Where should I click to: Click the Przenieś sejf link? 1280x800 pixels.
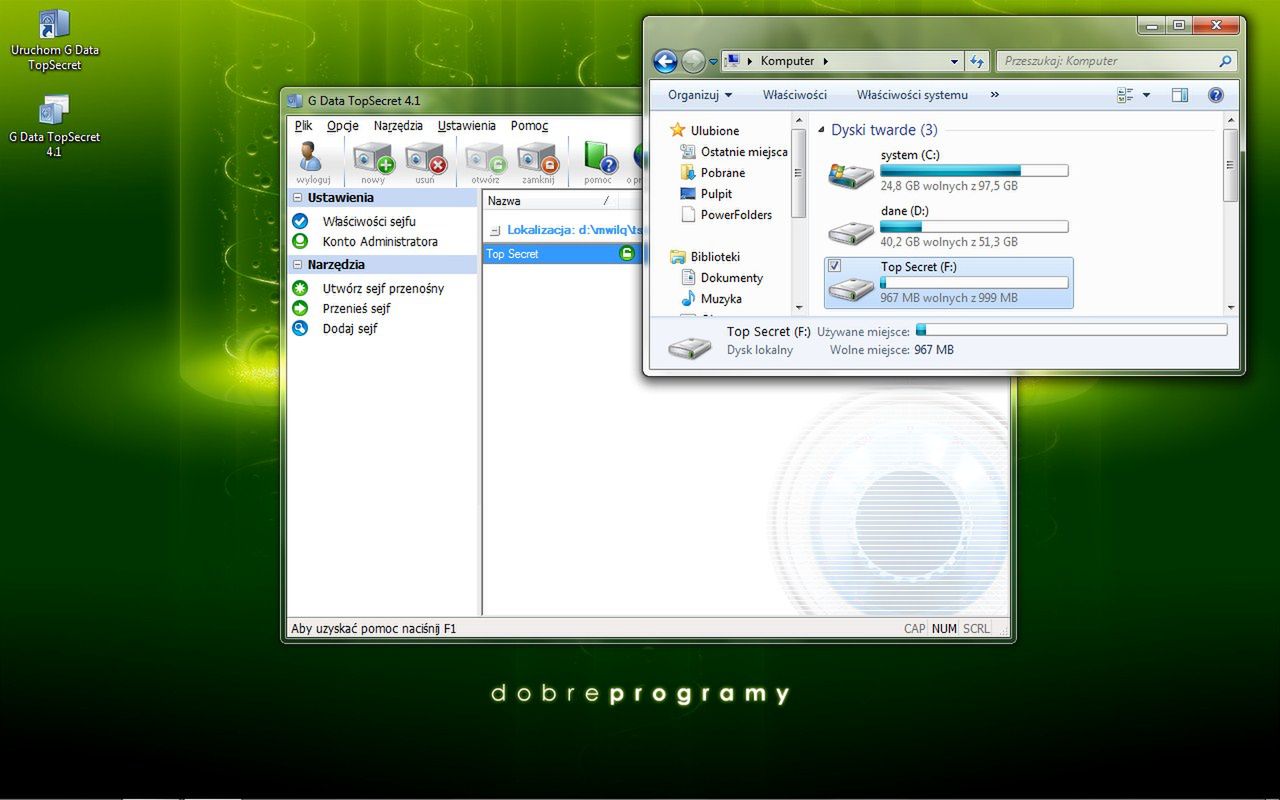(356, 308)
